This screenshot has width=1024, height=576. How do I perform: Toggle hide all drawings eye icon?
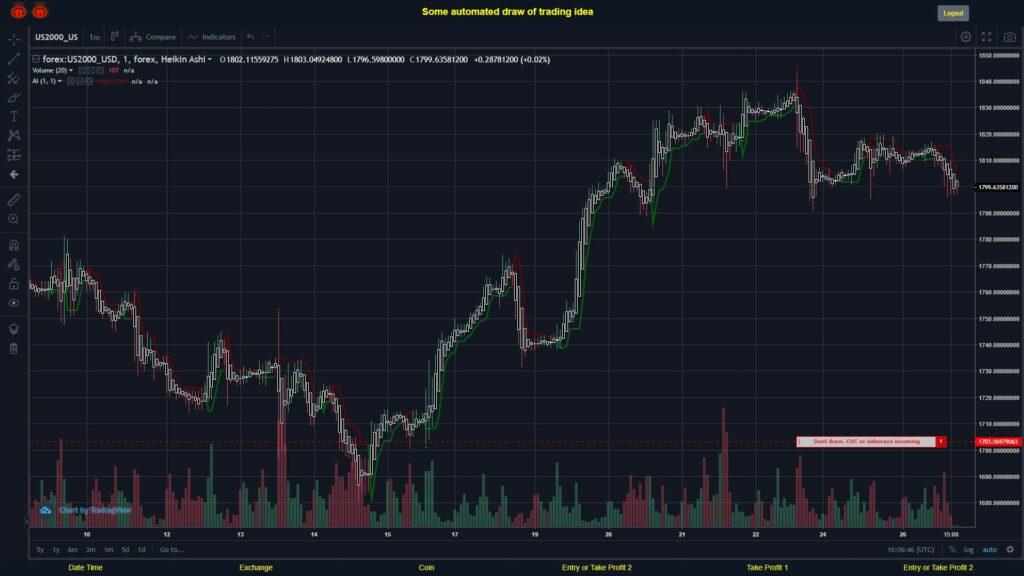(14, 303)
